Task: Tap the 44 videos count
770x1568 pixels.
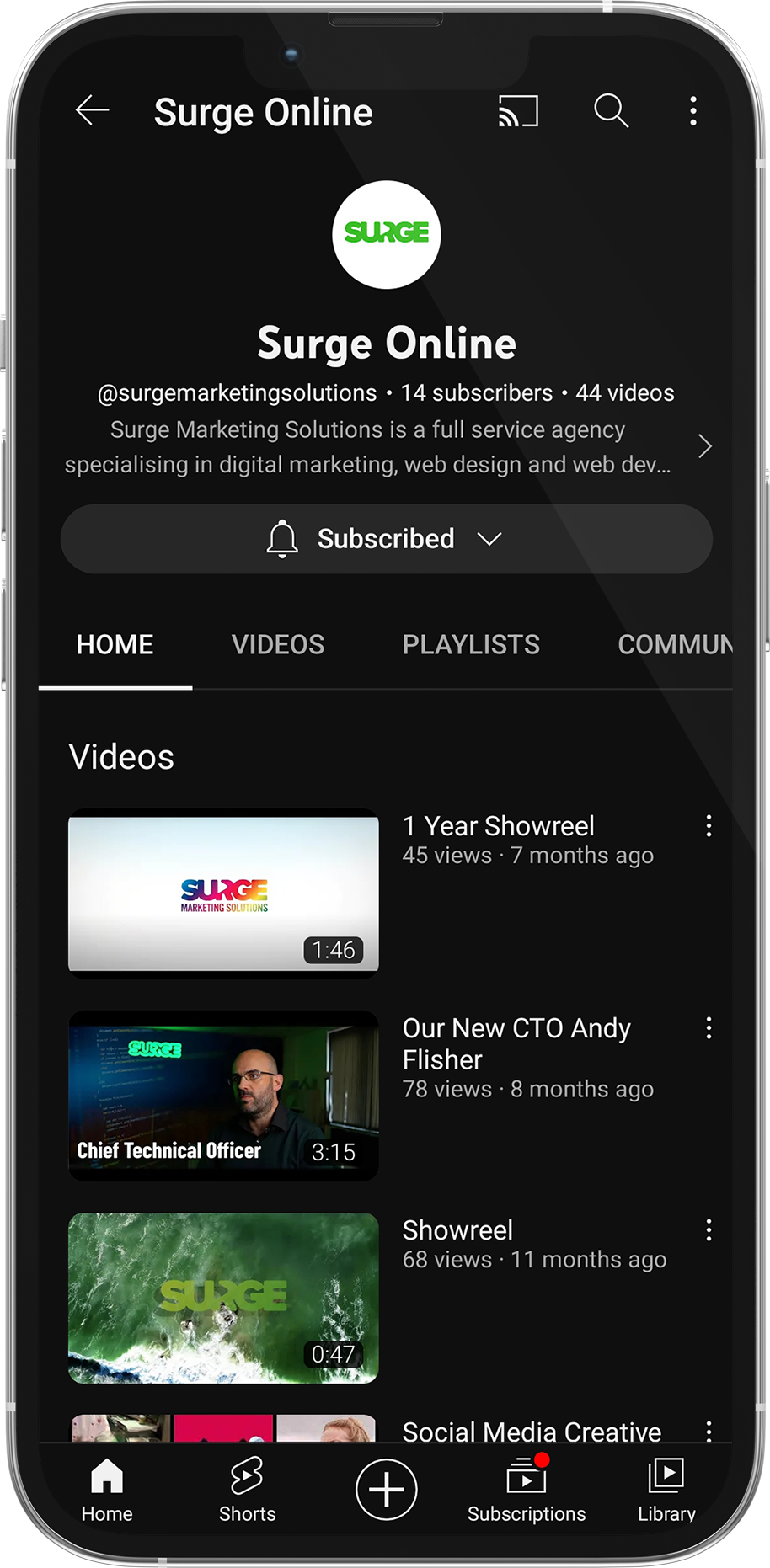Action: coord(625,393)
